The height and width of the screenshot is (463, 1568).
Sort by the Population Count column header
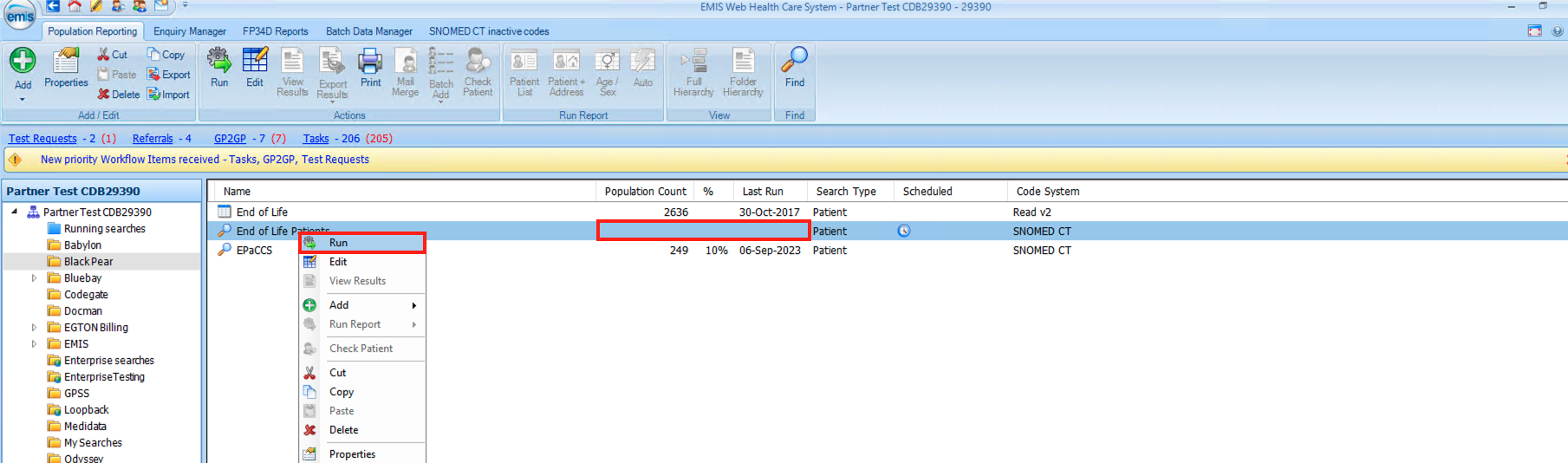[x=645, y=192]
